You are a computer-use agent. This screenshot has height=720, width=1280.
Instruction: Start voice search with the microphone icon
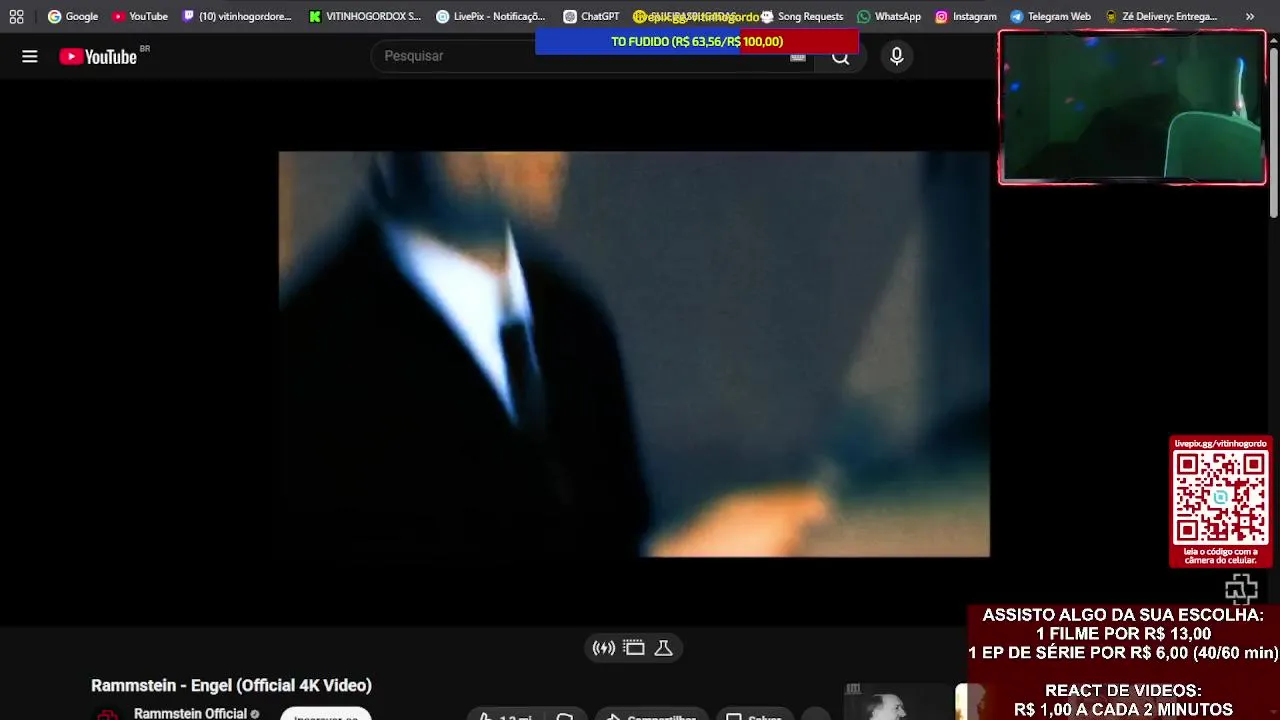[x=897, y=57]
